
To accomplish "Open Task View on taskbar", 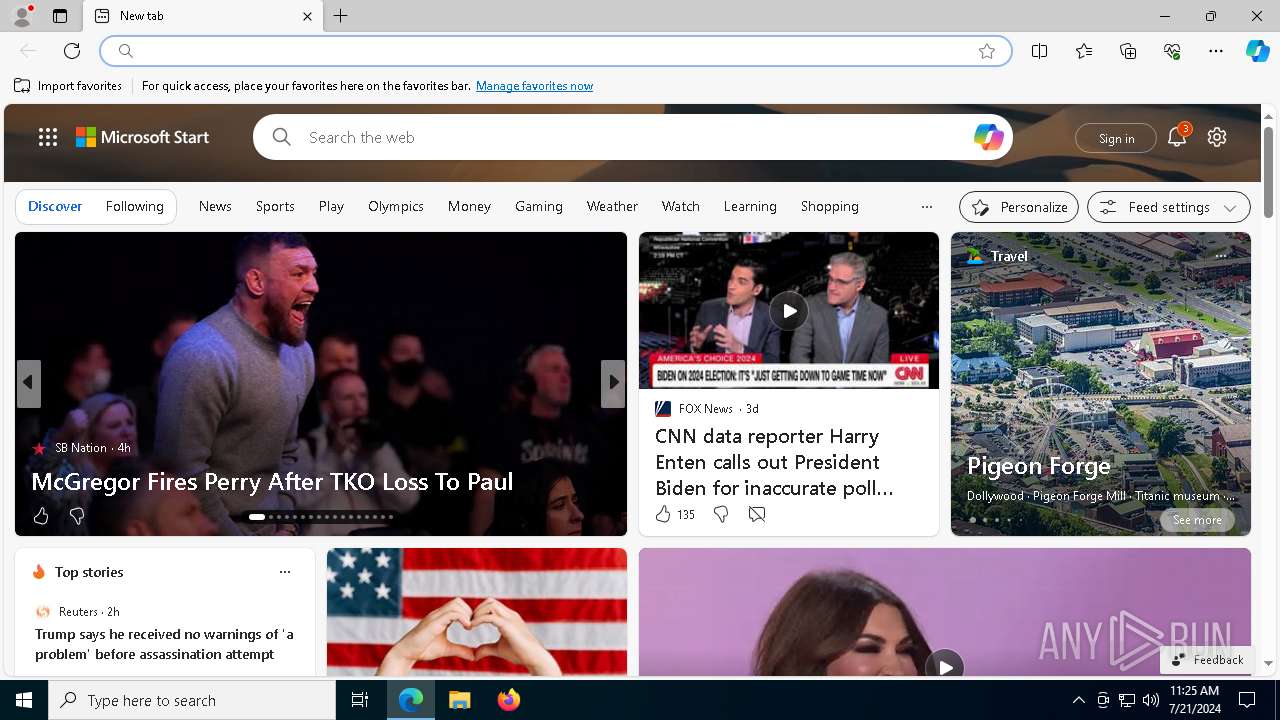I will click(x=360, y=700).
